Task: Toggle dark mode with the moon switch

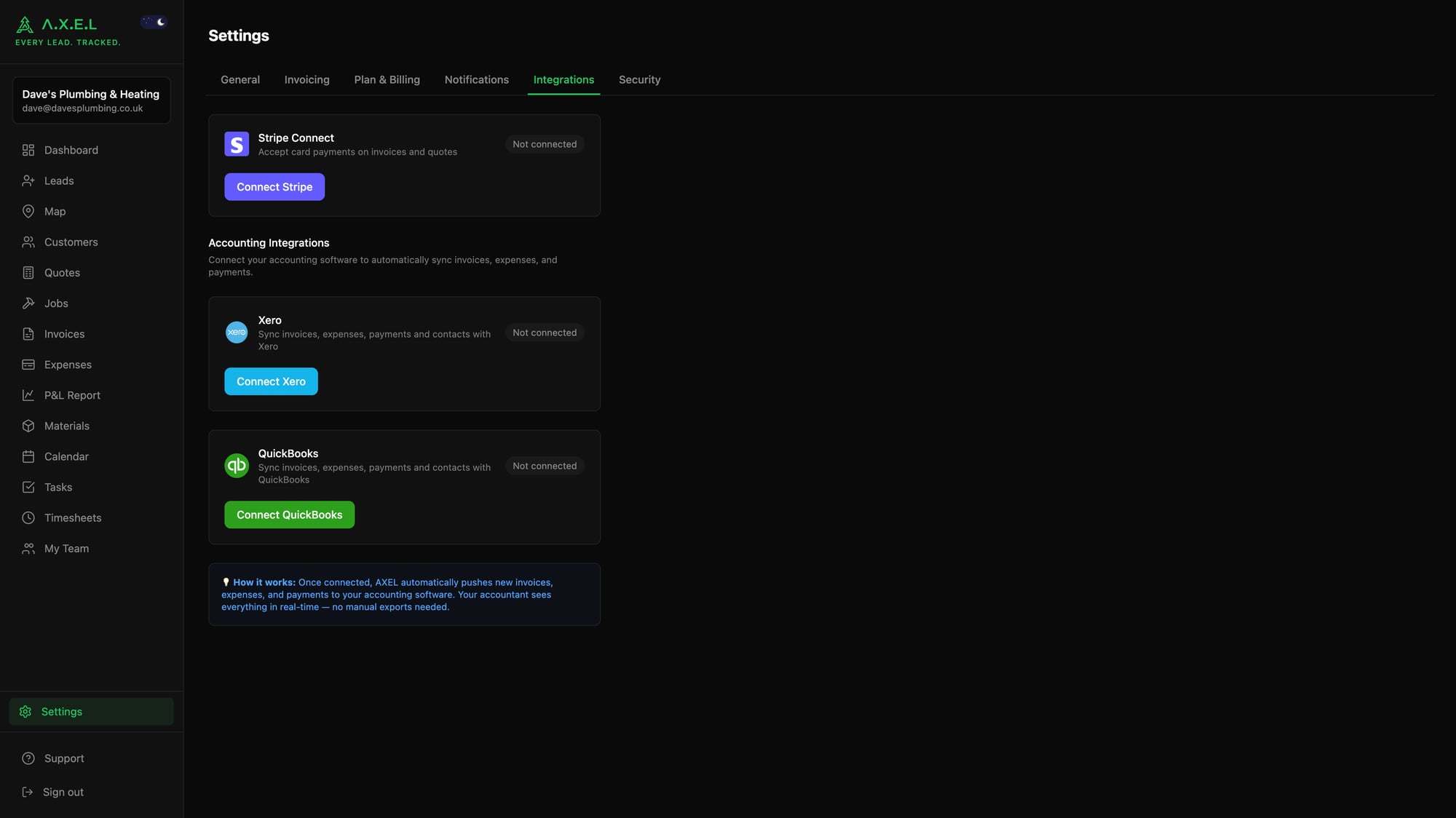Action: coord(154,22)
